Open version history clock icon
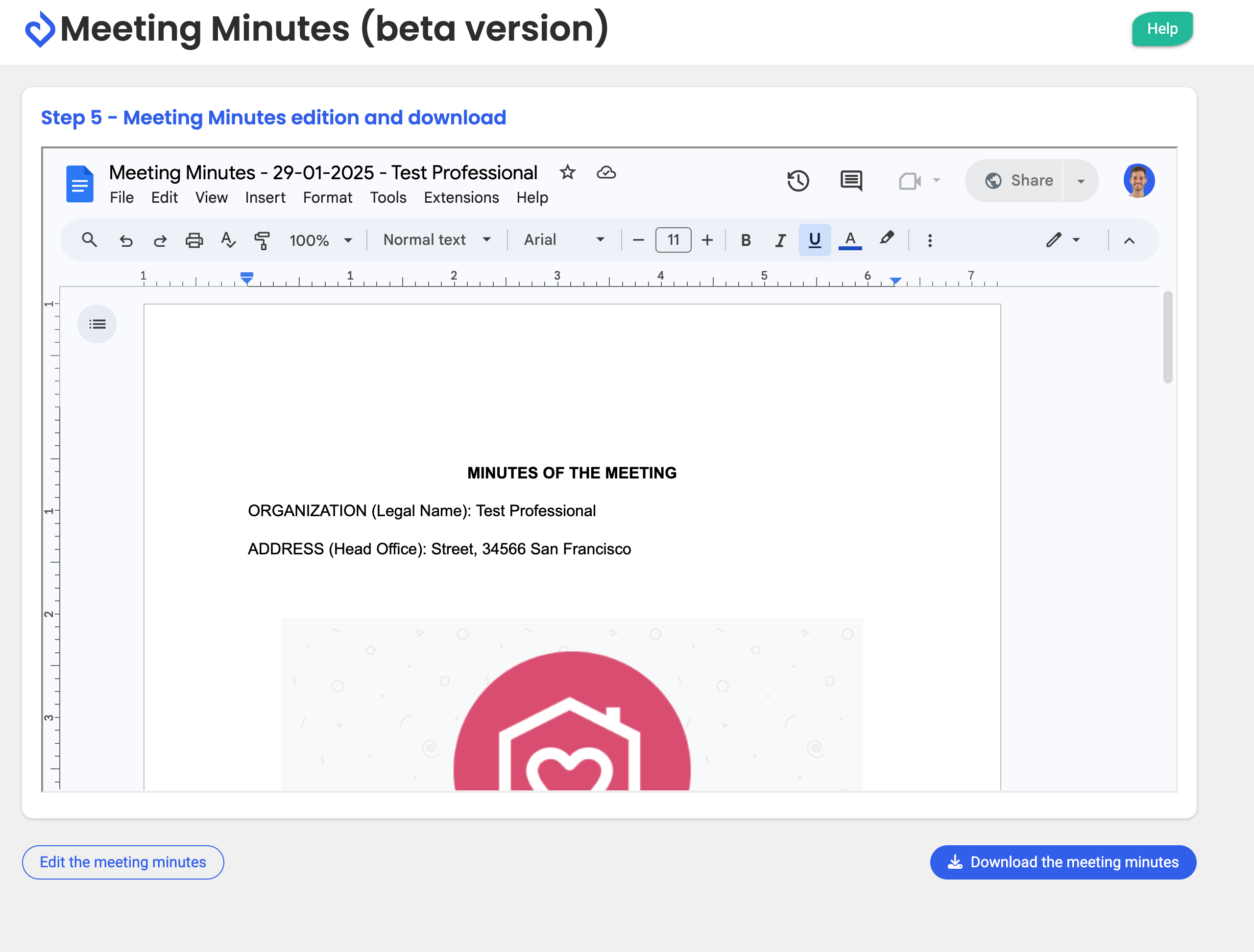Screen dimensions: 1254x952 click(797, 181)
